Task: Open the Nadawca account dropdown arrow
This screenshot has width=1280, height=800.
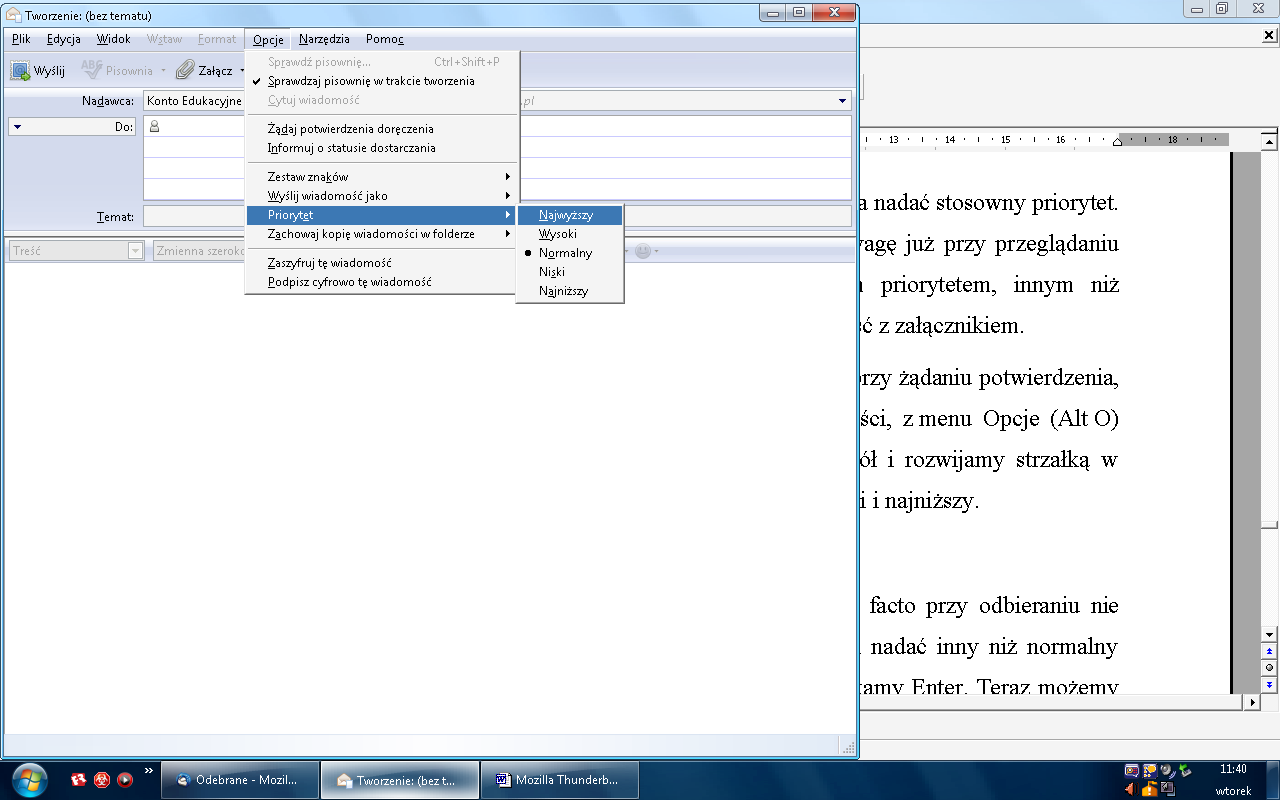Action: point(842,101)
